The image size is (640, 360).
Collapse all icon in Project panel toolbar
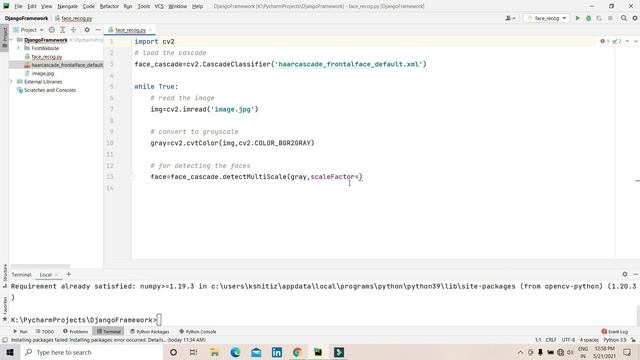point(73,30)
